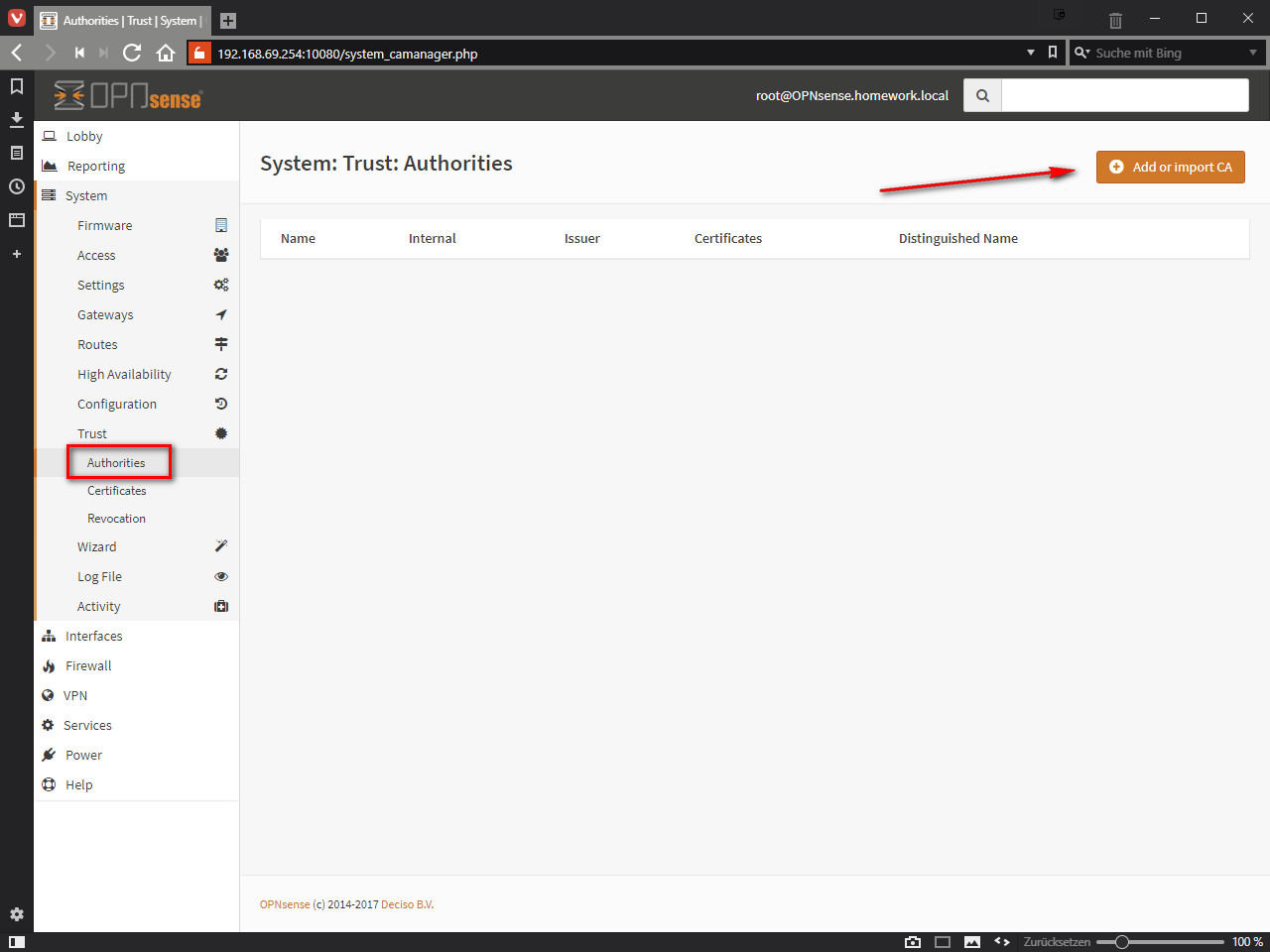Click the Deciso B.V. footer link
Screen dimensions: 1270x952
coord(407,904)
